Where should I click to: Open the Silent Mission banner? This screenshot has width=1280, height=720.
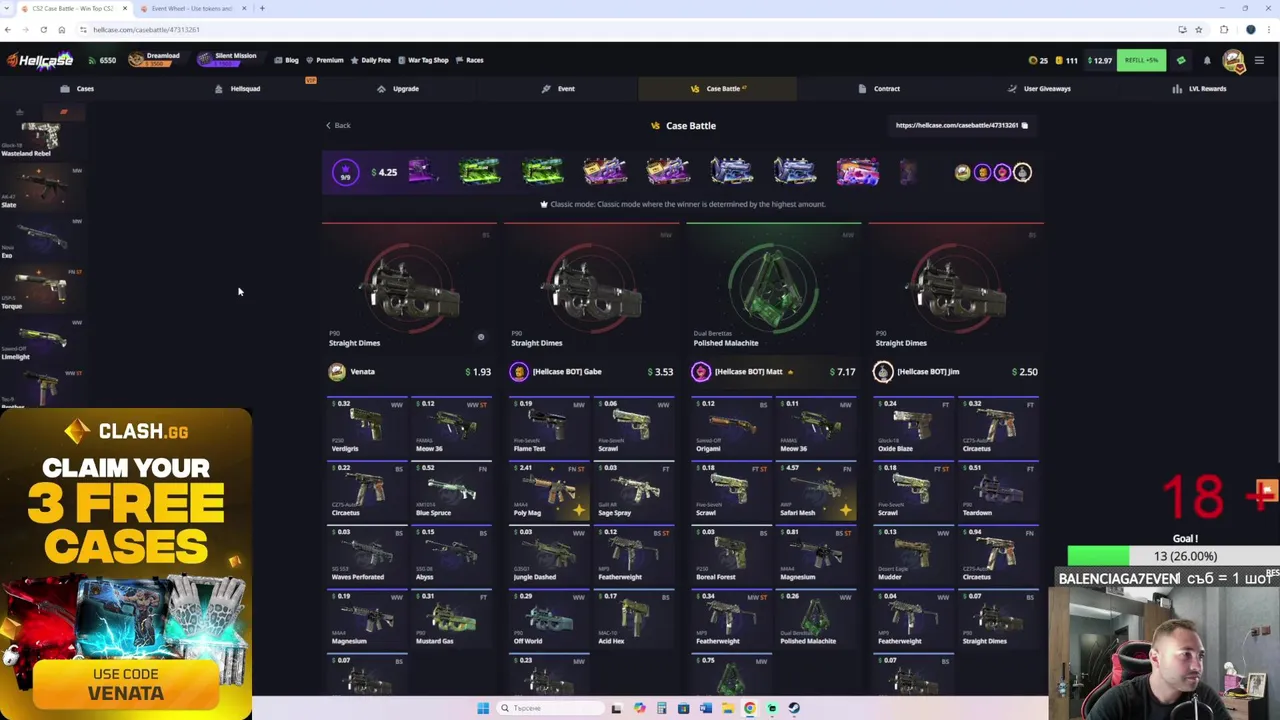click(x=227, y=60)
